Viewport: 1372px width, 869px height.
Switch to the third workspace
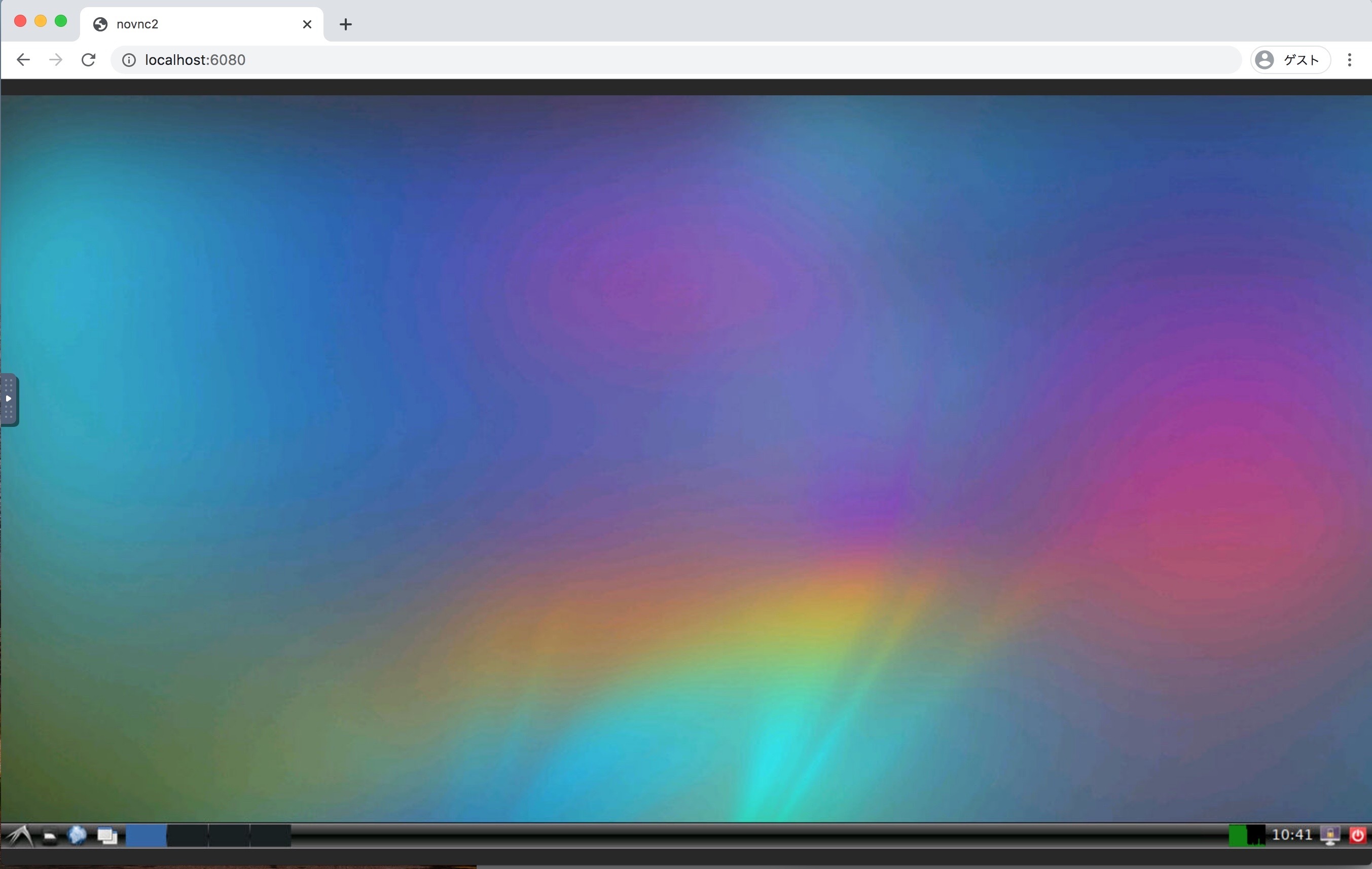(x=229, y=836)
